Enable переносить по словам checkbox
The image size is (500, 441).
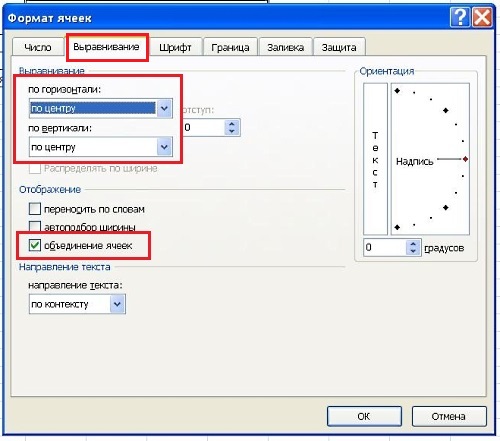(x=35, y=209)
